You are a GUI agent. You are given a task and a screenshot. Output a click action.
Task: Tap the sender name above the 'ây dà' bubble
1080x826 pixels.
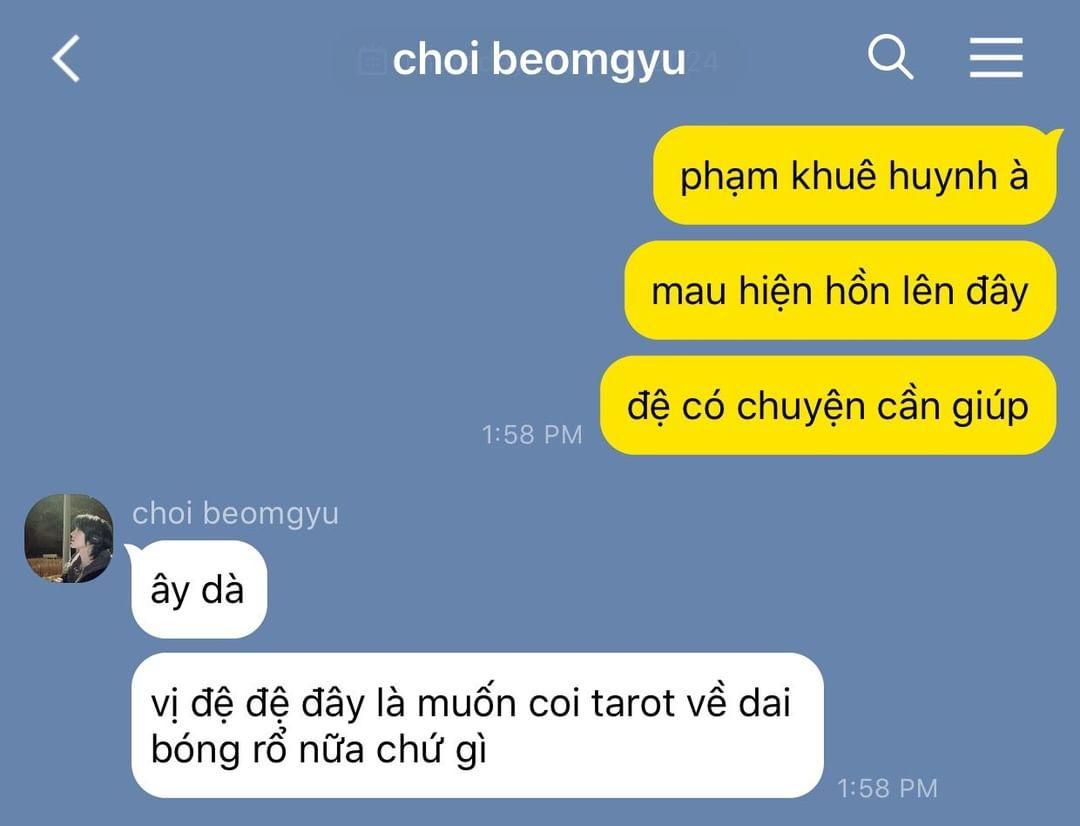tap(236, 513)
